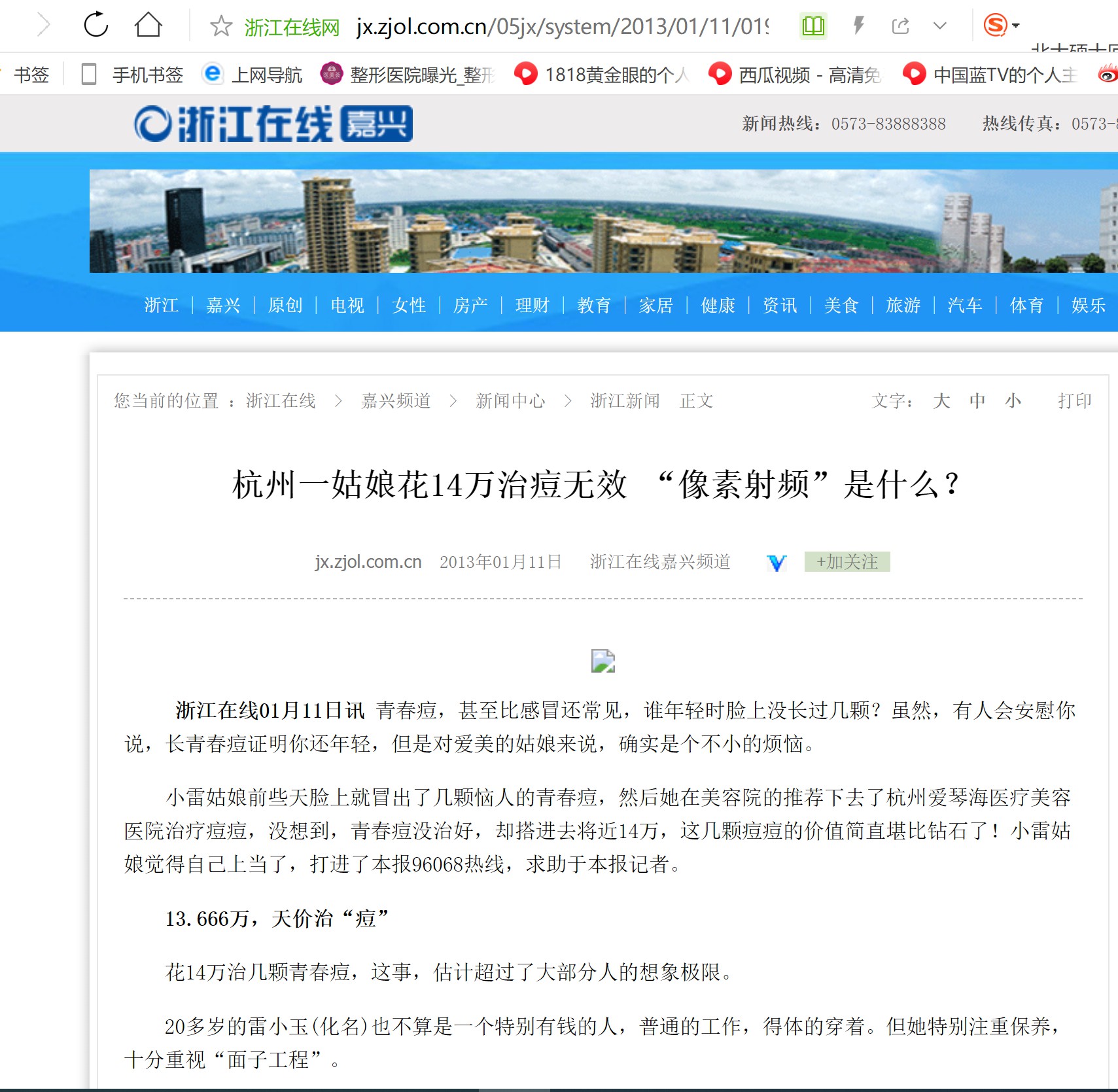Image resolution: width=1118 pixels, height=1092 pixels.
Task: Bookmark page with the star icon
Action: click(221, 26)
